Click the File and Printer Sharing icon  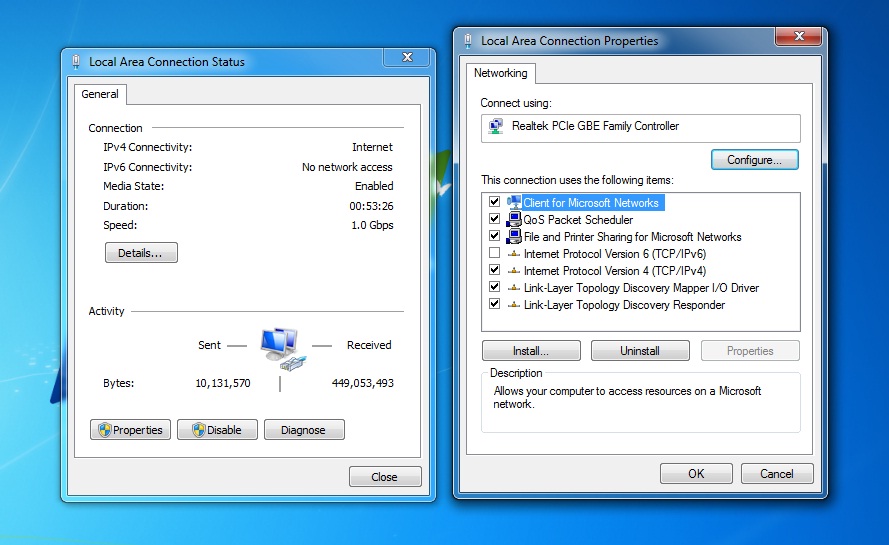pos(514,236)
